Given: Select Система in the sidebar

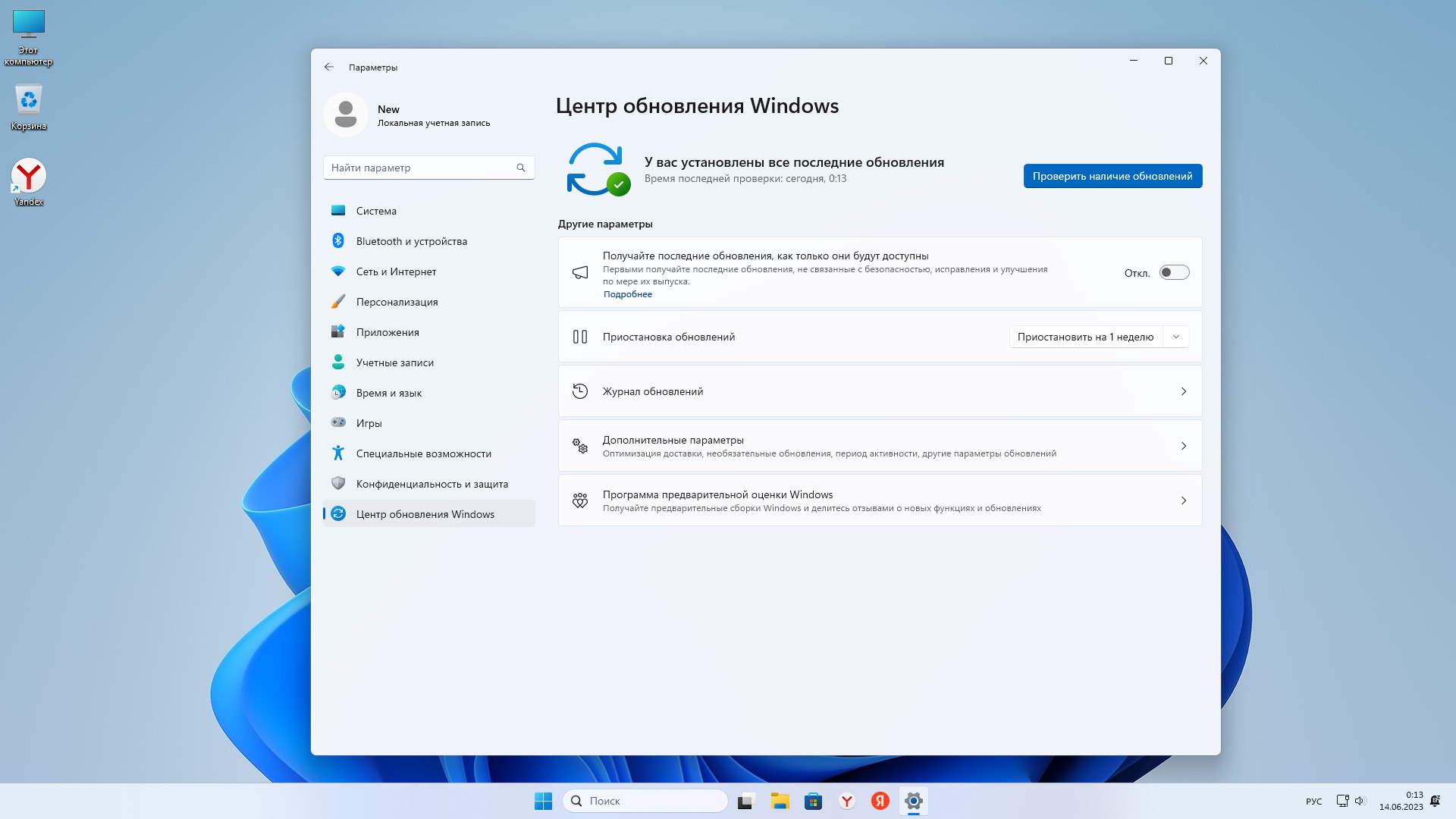Looking at the screenshot, I should pos(376,211).
